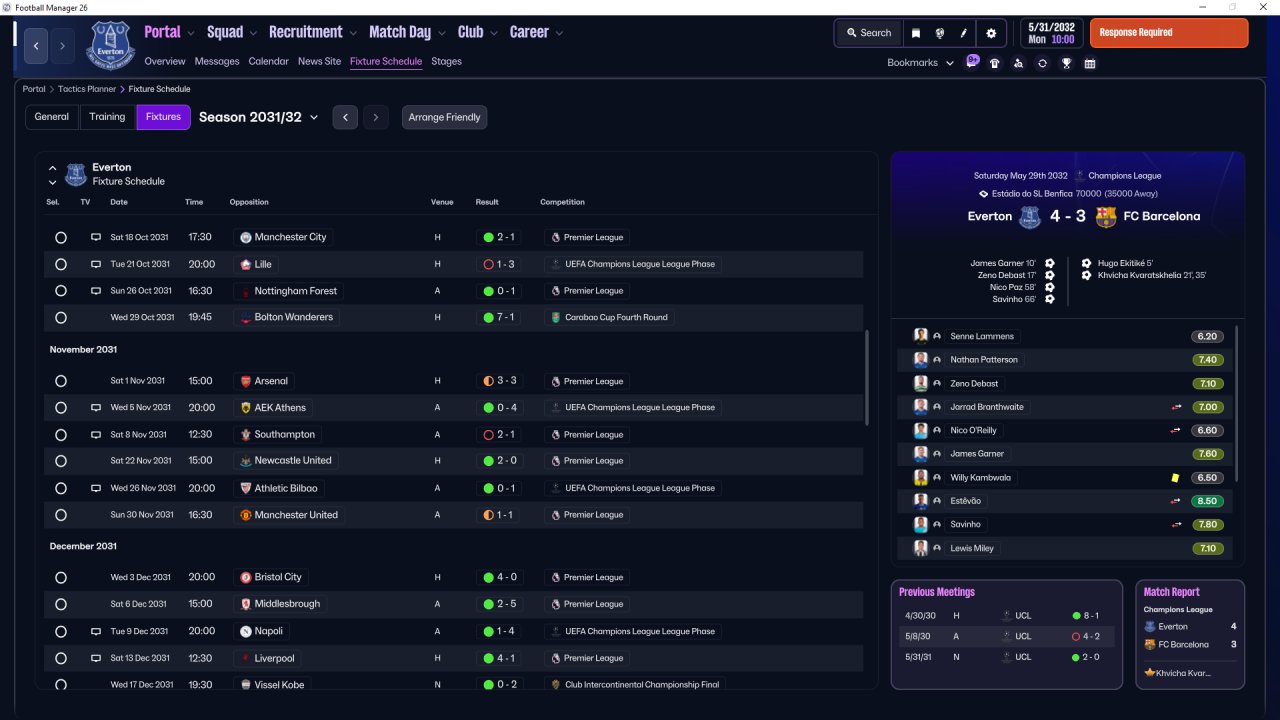Click the player search scouting bookmark icon
The width and height of the screenshot is (1280, 720).
pos(1018,63)
